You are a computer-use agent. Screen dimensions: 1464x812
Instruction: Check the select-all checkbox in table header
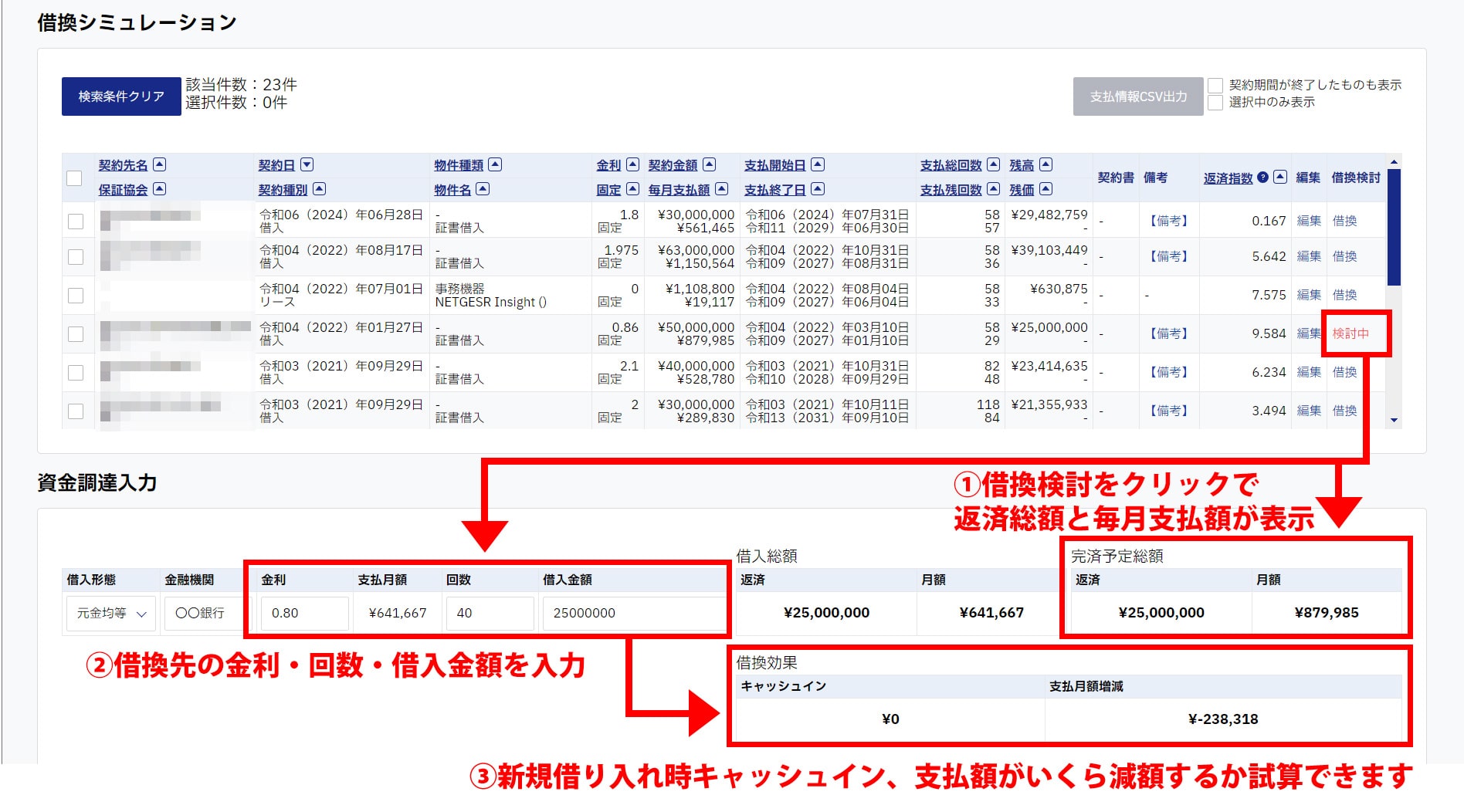[x=75, y=178]
